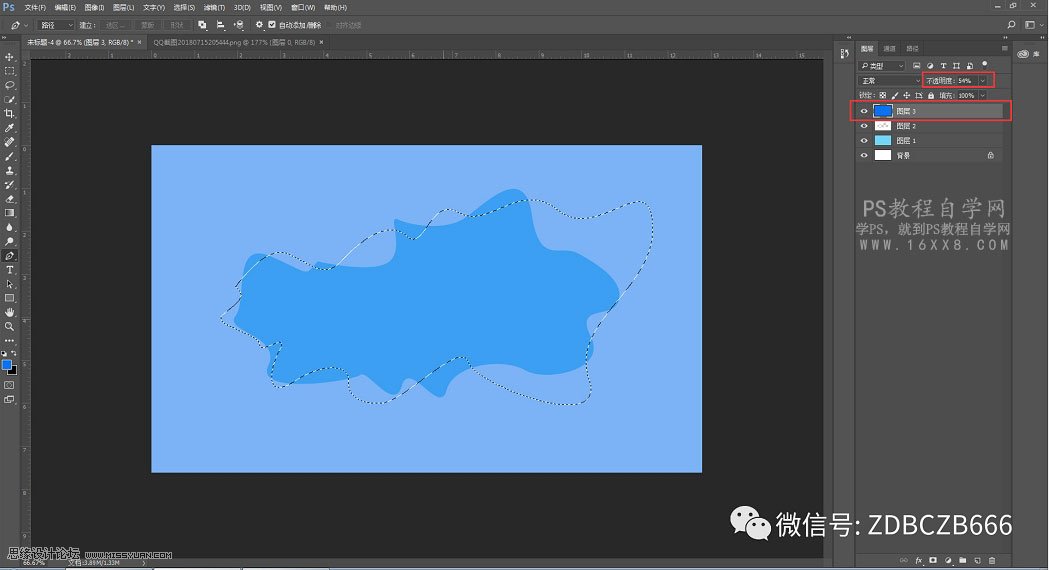Select the Crop tool in toolbar
Screen dimensions: 1049x570
click(9, 114)
